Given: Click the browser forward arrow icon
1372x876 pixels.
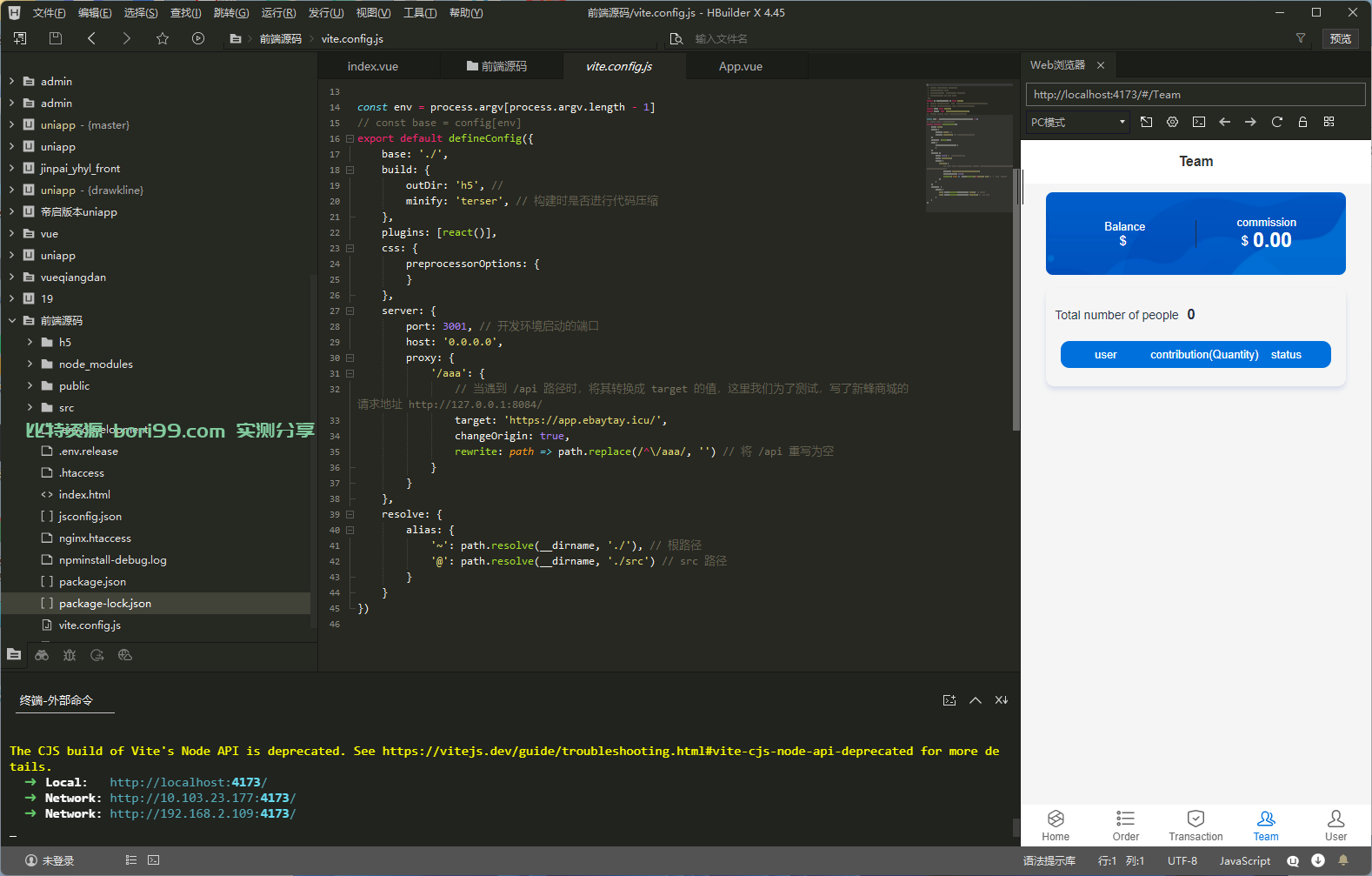Looking at the screenshot, I should point(1251,122).
